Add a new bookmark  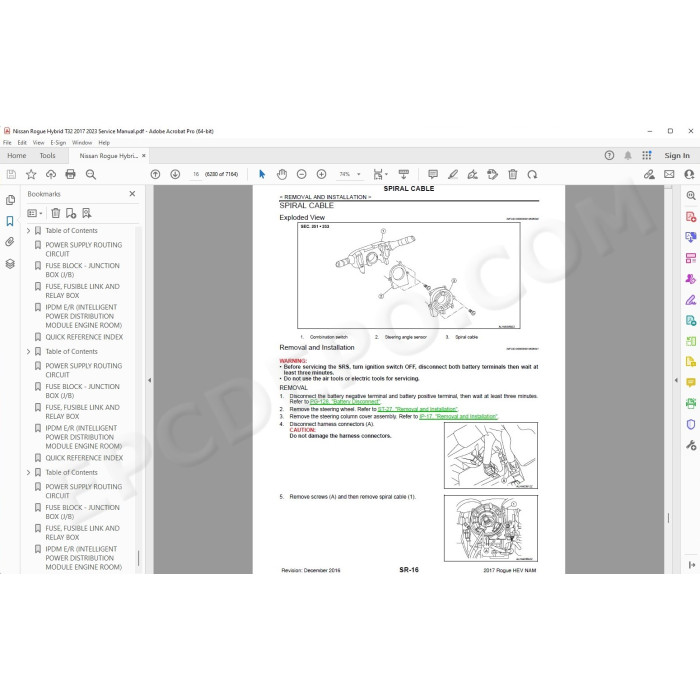point(71,213)
